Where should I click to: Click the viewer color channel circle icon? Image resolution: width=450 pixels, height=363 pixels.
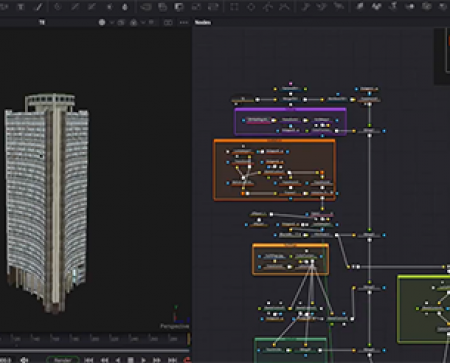102,22
